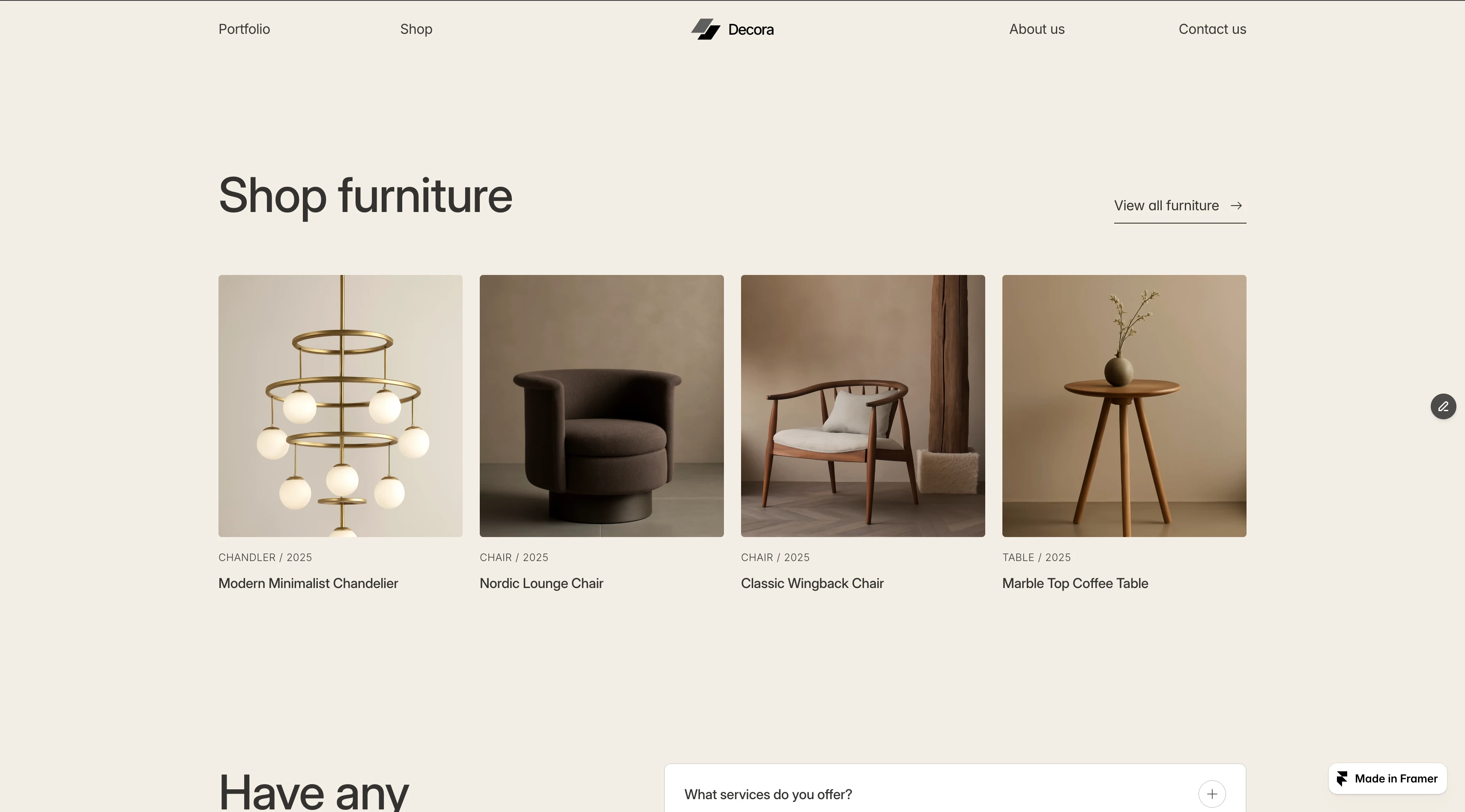Click the View all furniture link
The image size is (1465, 812).
(x=1180, y=206)
